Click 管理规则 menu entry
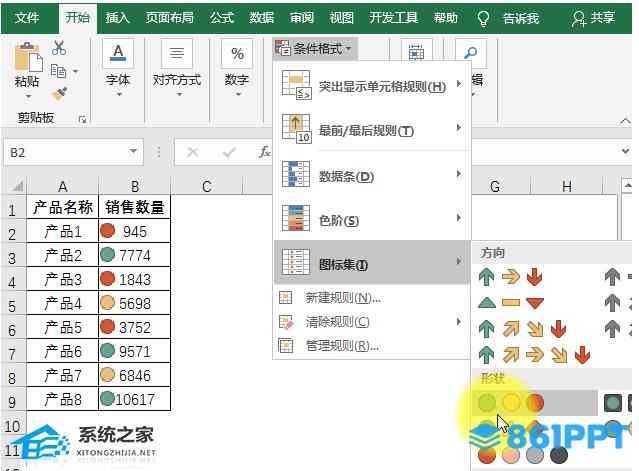The width and height of the screenshot is (639, 471). click(372, 346)
